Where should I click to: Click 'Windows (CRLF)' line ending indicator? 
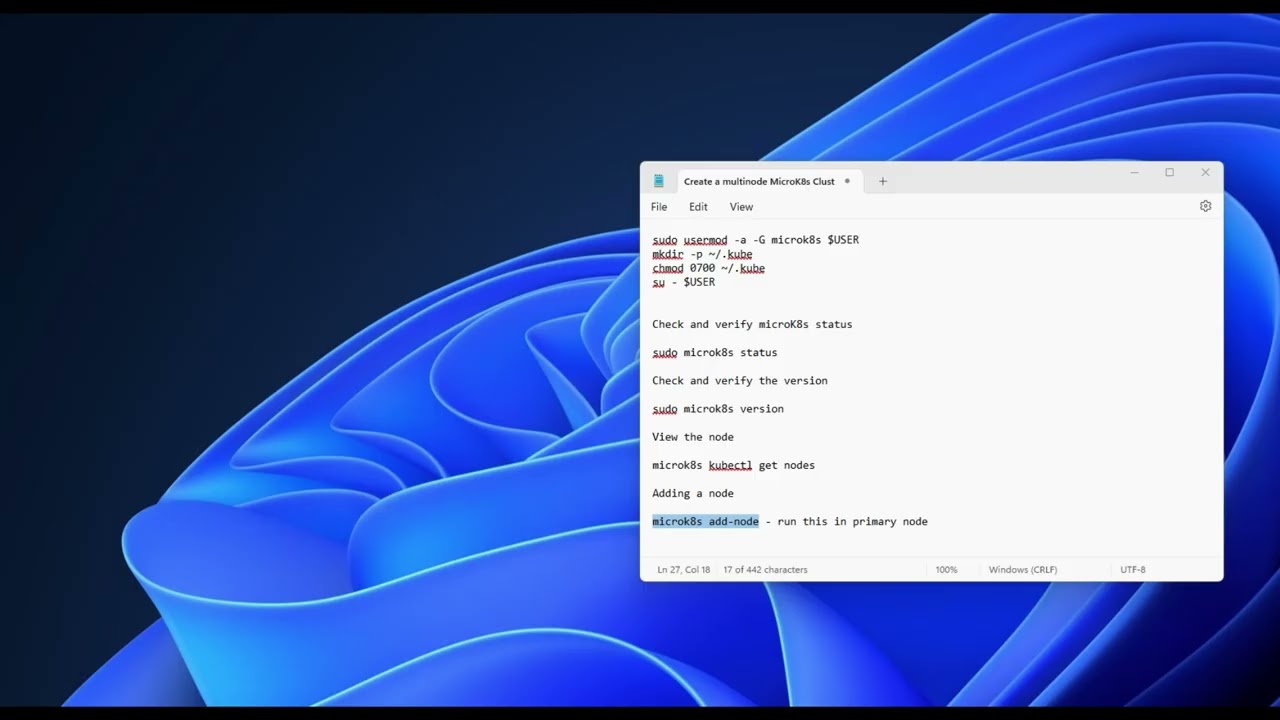1023,570
